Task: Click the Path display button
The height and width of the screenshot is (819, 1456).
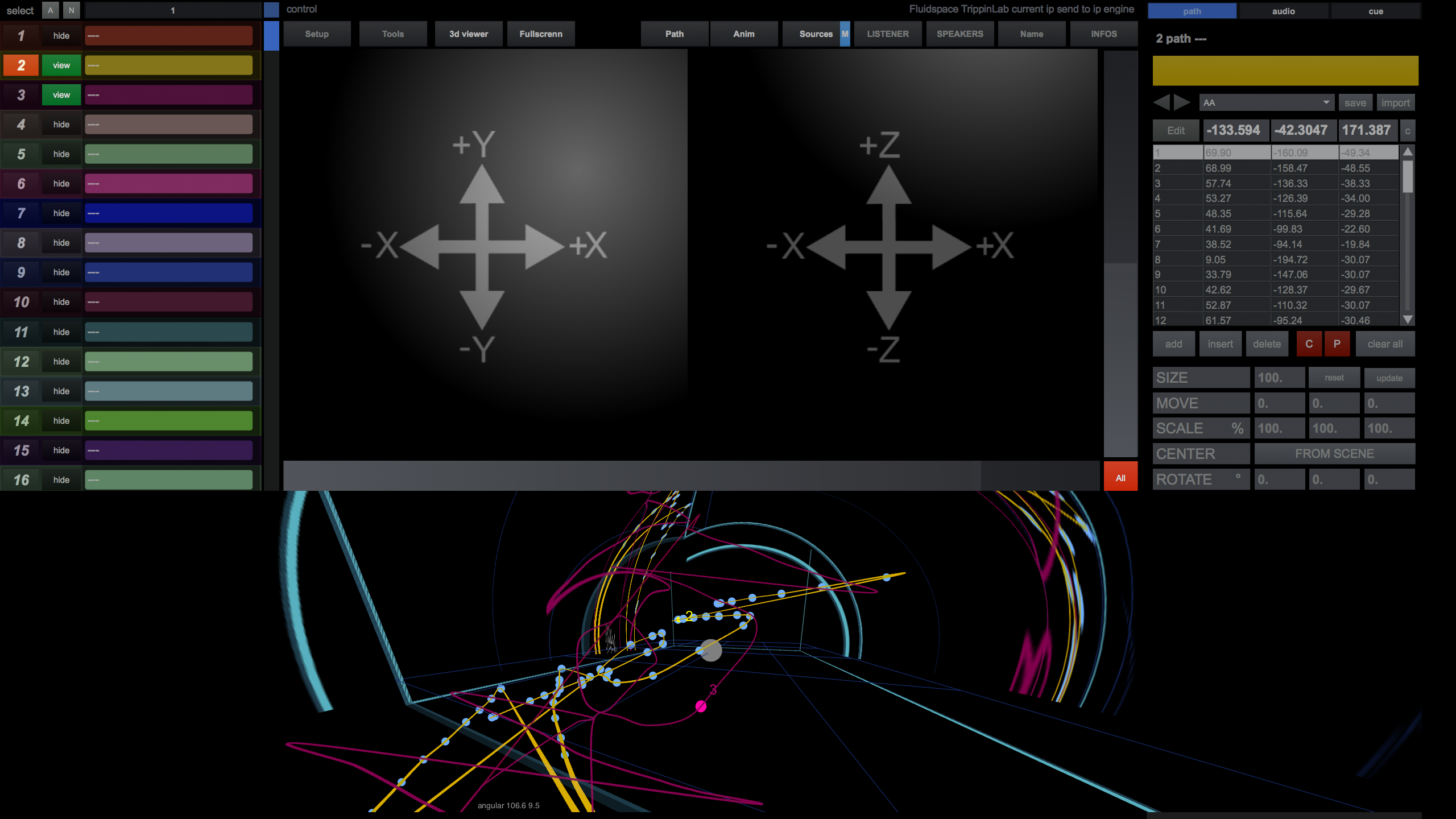Action: (675, 34)
